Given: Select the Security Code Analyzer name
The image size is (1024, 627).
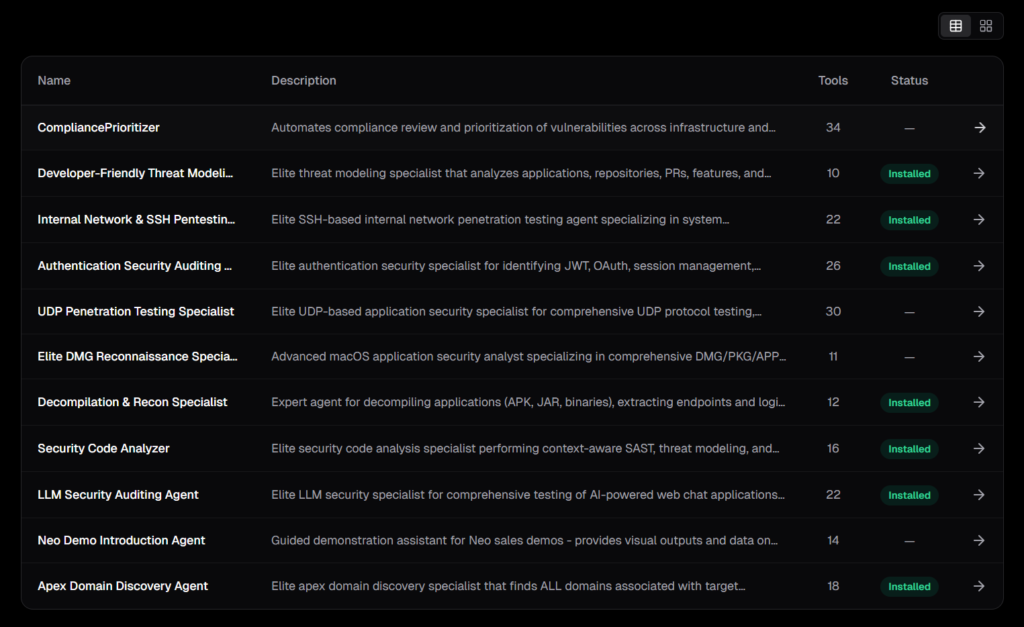Looking at the screenshot, I should coord(103,449).
